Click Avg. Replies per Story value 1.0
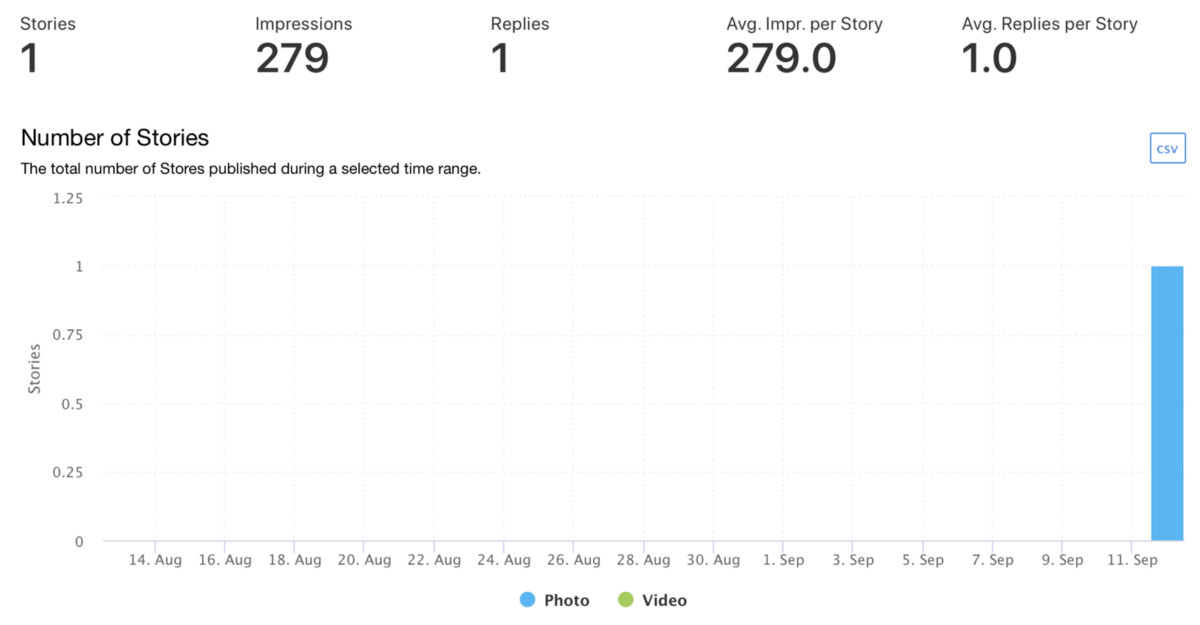The height and width of the screenshot is (625, 1200). 989,59
